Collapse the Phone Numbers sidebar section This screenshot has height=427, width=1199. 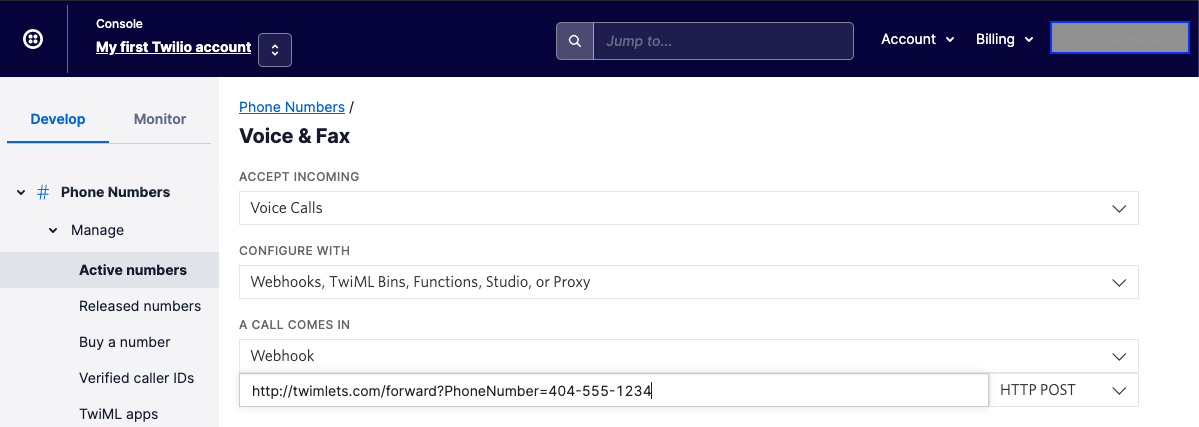21,192
